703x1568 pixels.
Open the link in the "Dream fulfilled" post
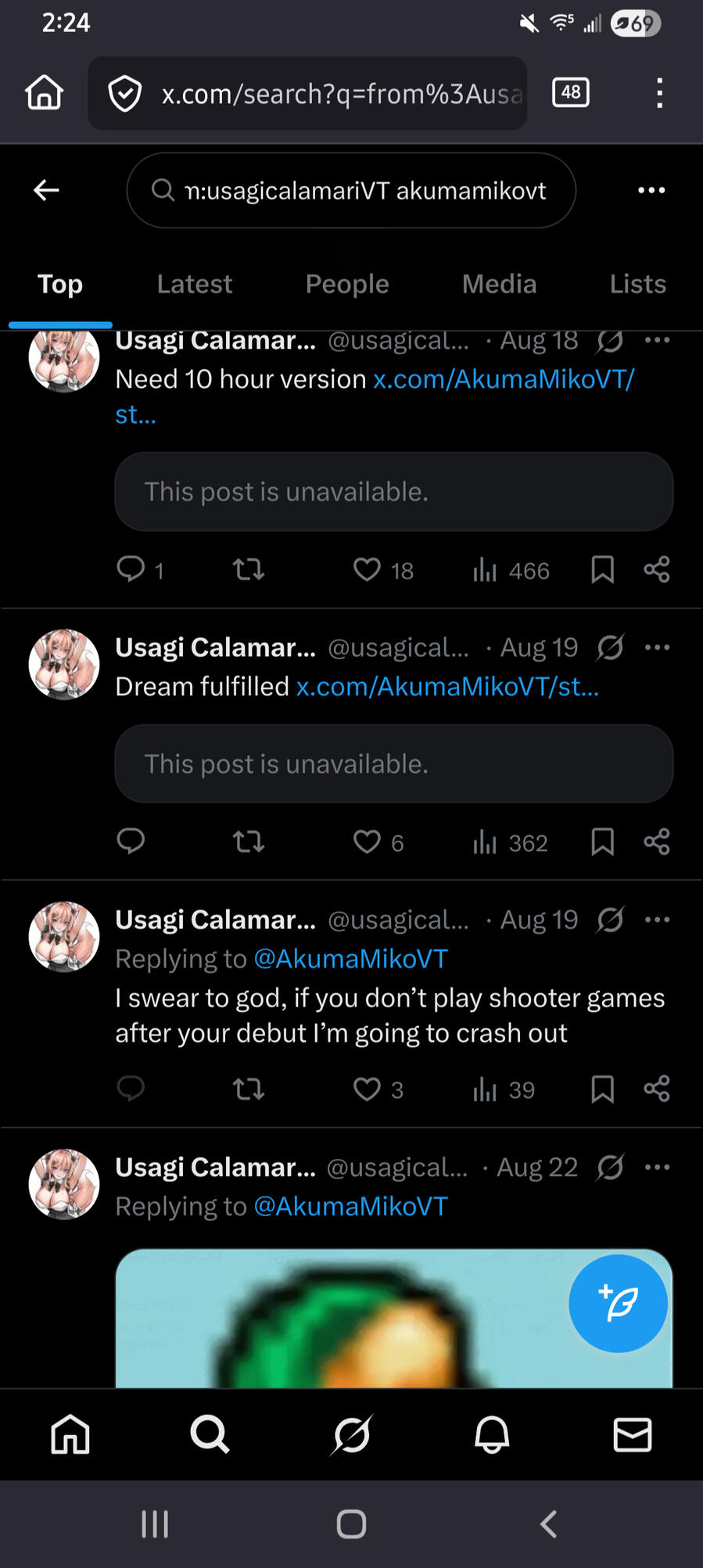click(447, 687)
